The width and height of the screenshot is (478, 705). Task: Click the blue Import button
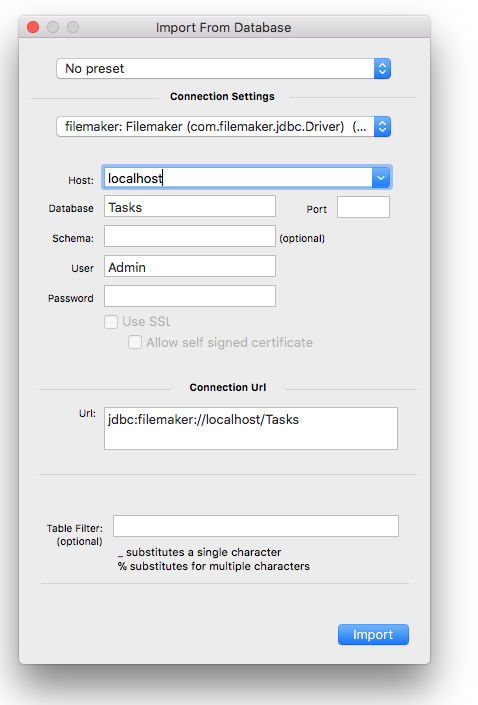(x=373, y=634)
